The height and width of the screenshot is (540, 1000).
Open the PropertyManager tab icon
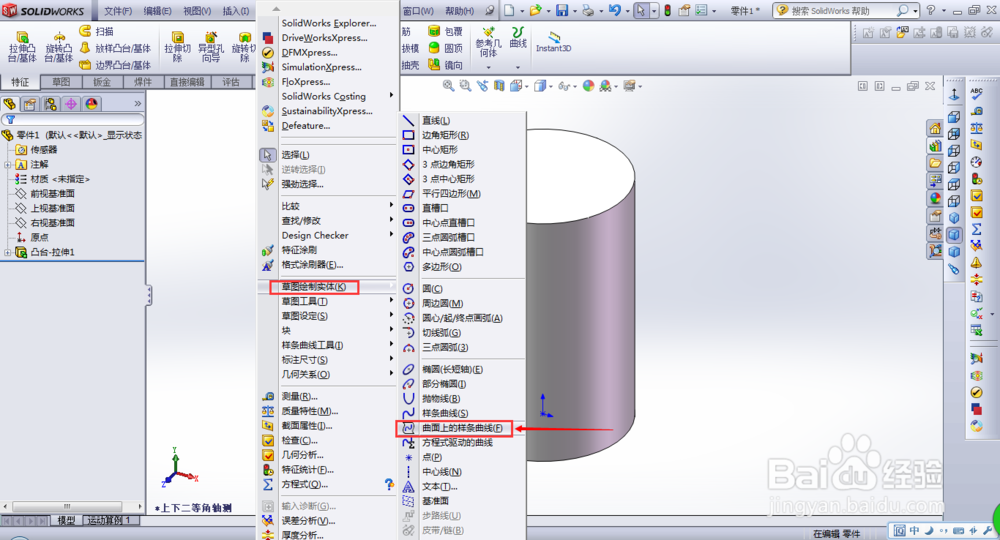click(30, 104)
